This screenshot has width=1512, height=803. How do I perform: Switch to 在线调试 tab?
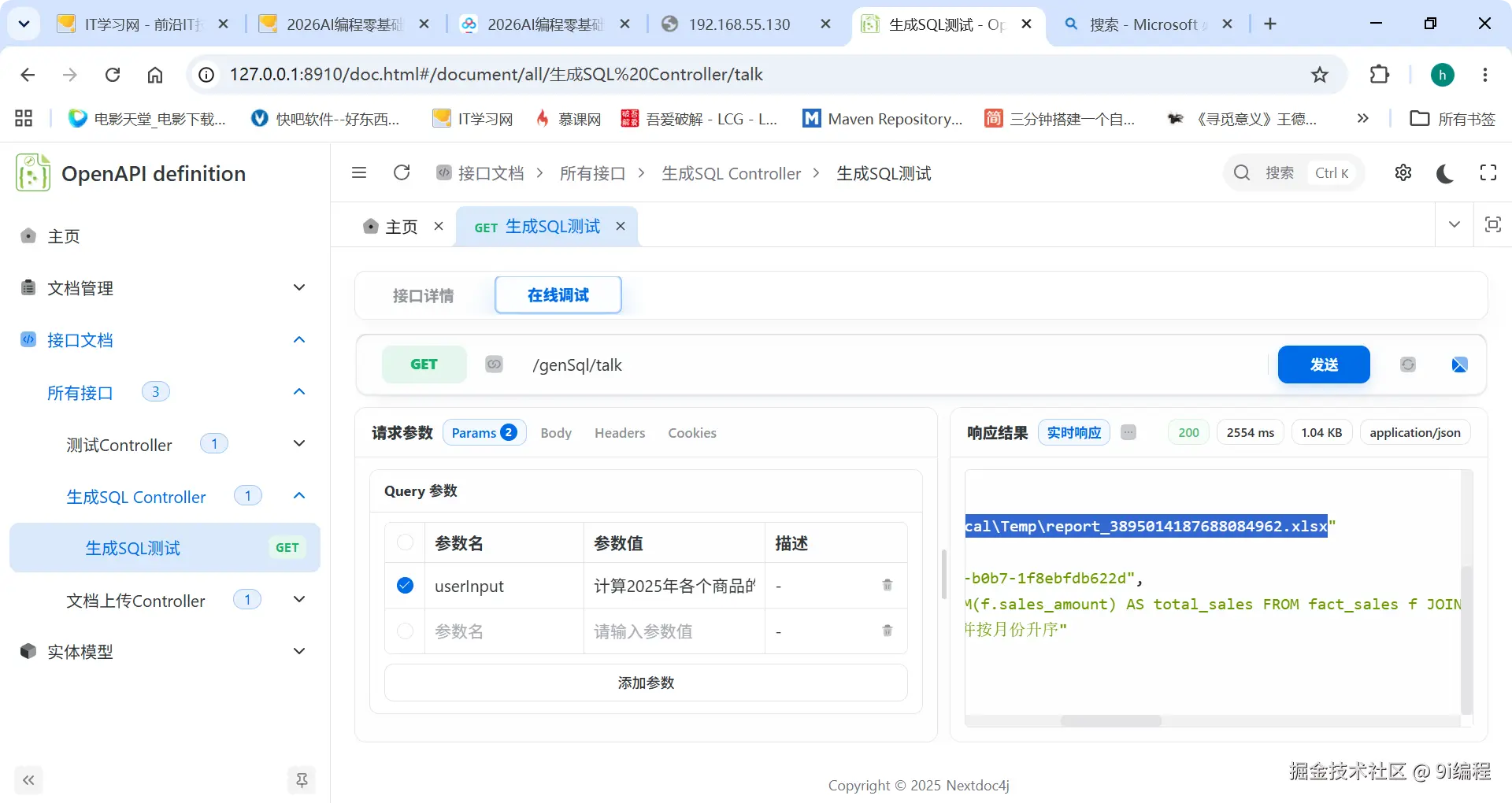pyautogui.click(x=558, y=295)
